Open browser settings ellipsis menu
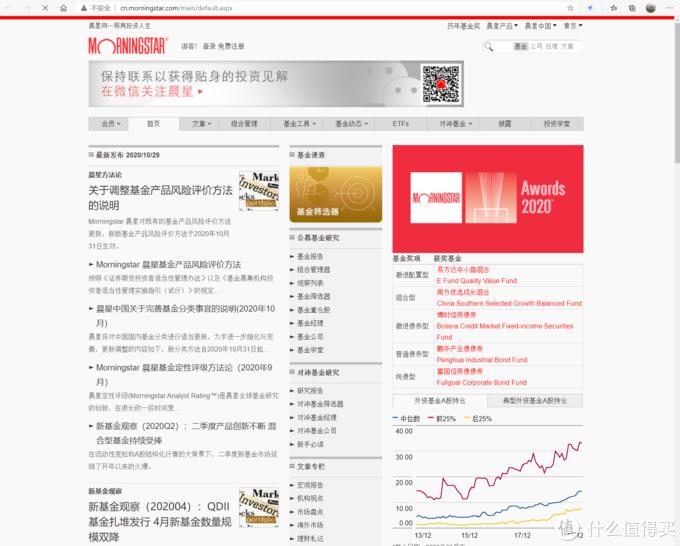The width and height of the screenshot is (680, 546). pos(670,8)
